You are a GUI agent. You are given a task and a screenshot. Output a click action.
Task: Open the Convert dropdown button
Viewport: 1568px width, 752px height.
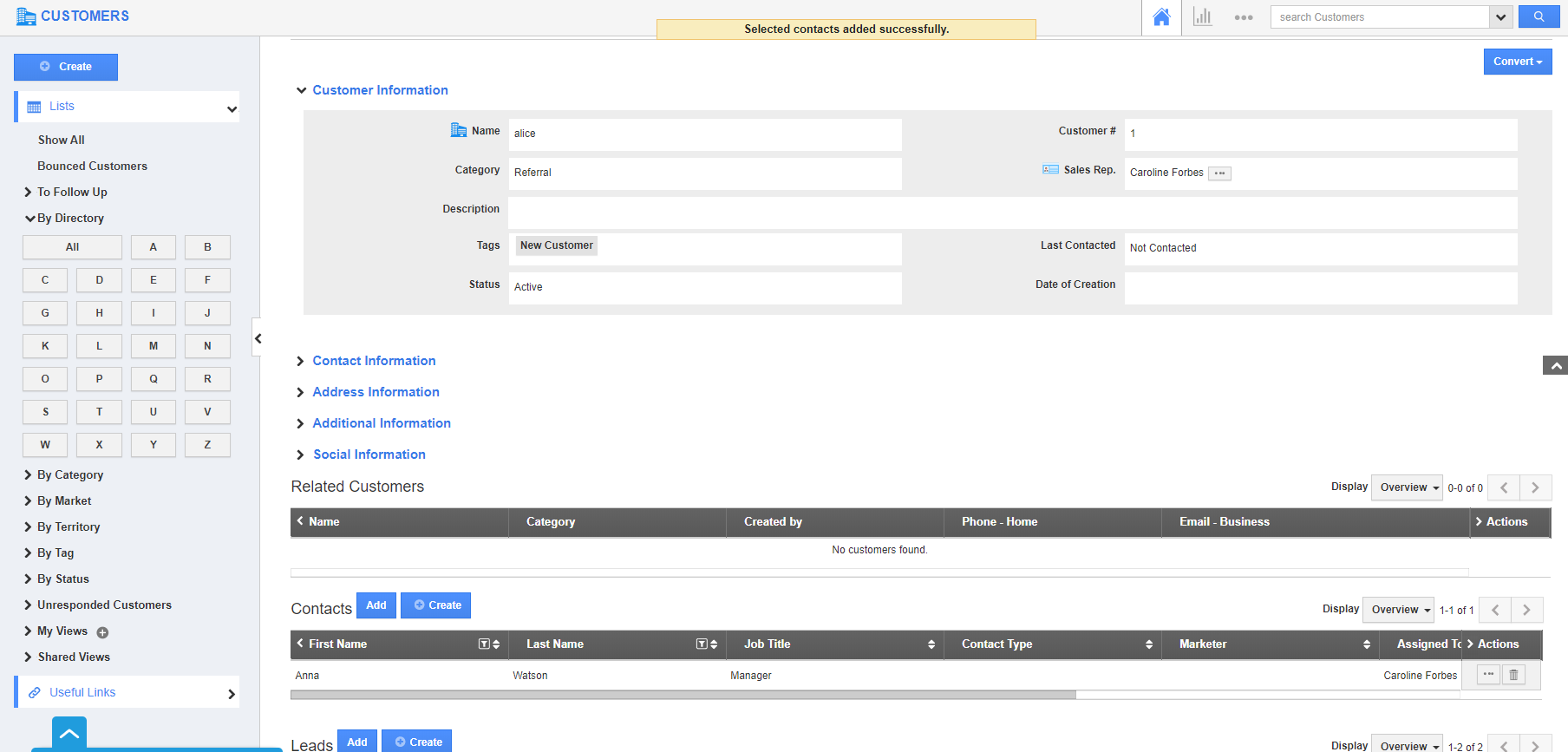point(1517,62)
